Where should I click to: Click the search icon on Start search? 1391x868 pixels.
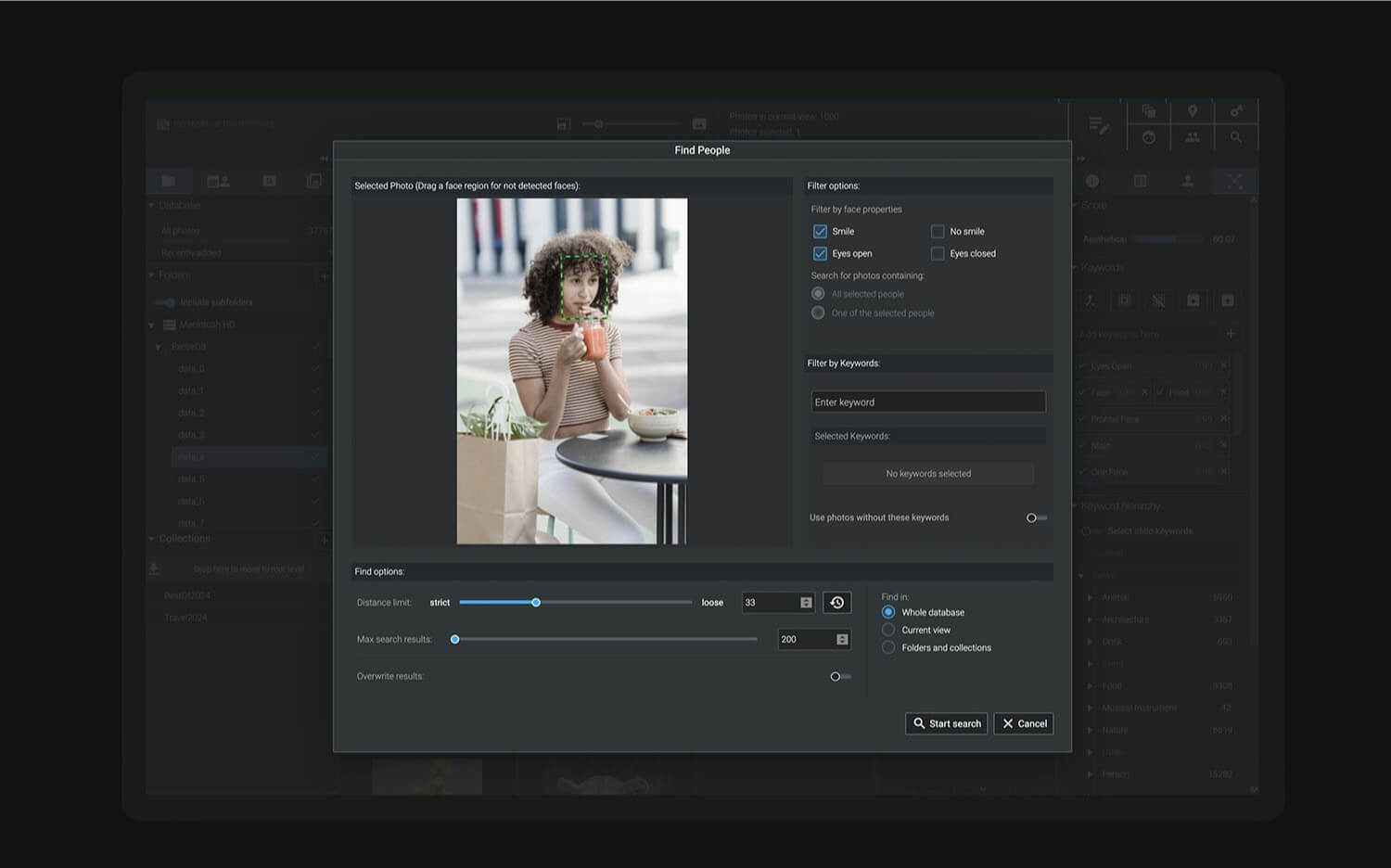919,723
